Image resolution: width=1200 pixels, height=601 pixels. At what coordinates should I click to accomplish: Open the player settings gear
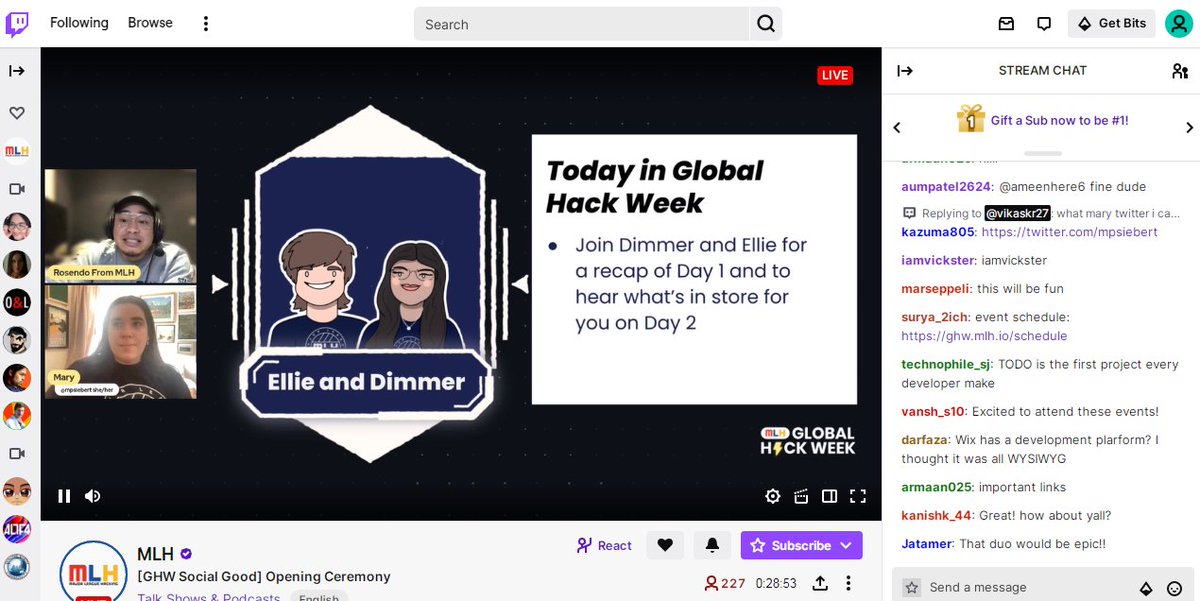pyautogui.click(x=773, y=496)
